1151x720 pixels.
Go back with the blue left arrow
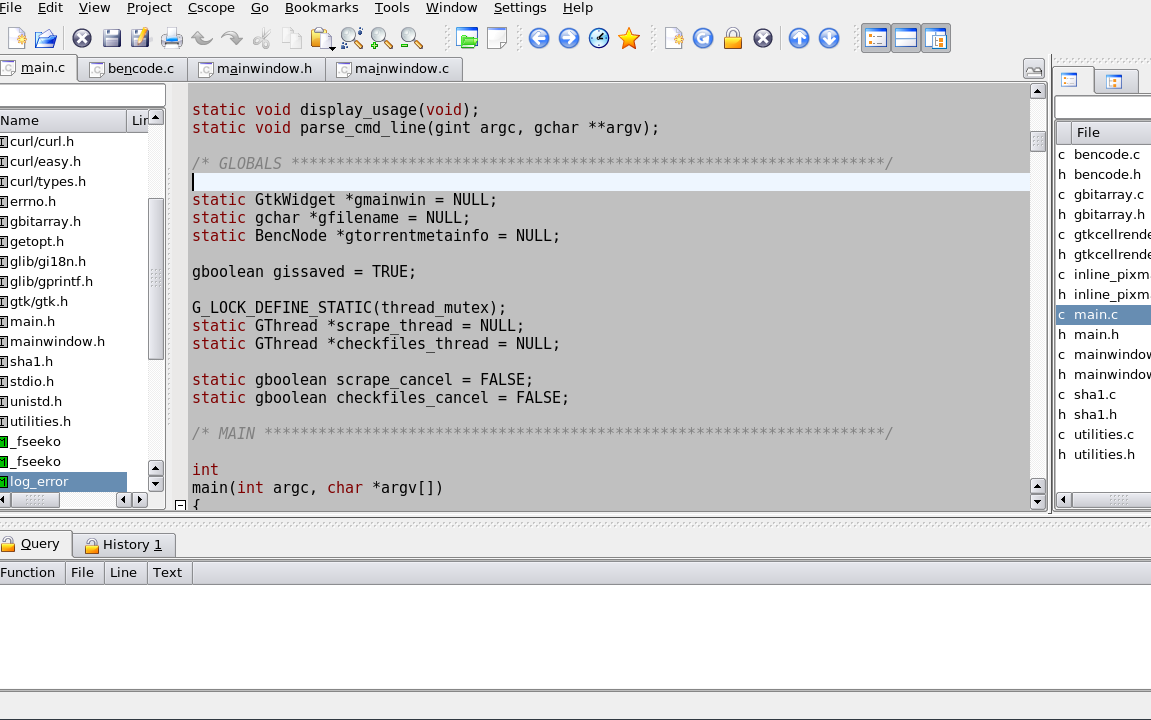click(x=539, y=38)
